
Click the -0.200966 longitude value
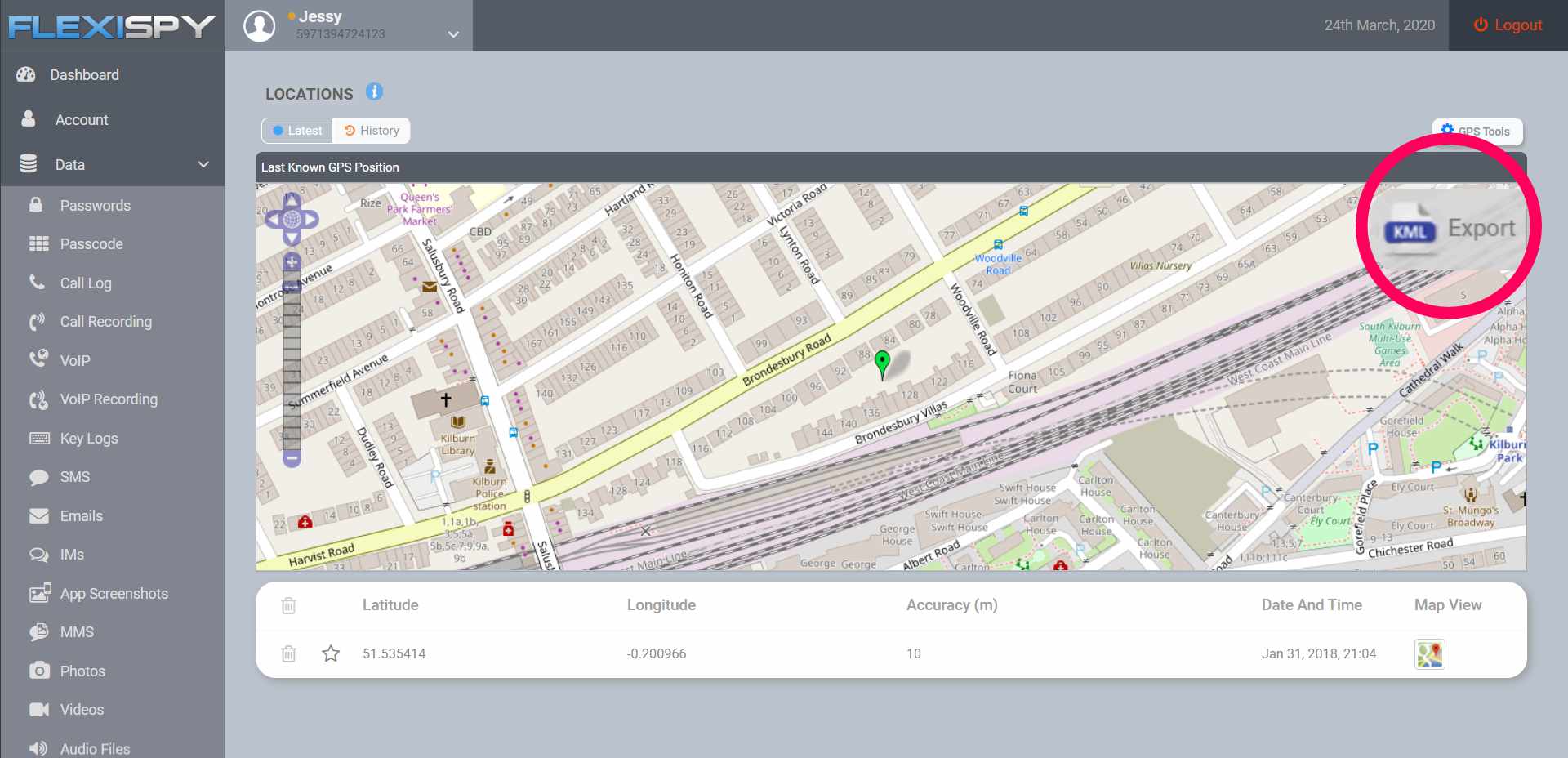coord(657,653)
